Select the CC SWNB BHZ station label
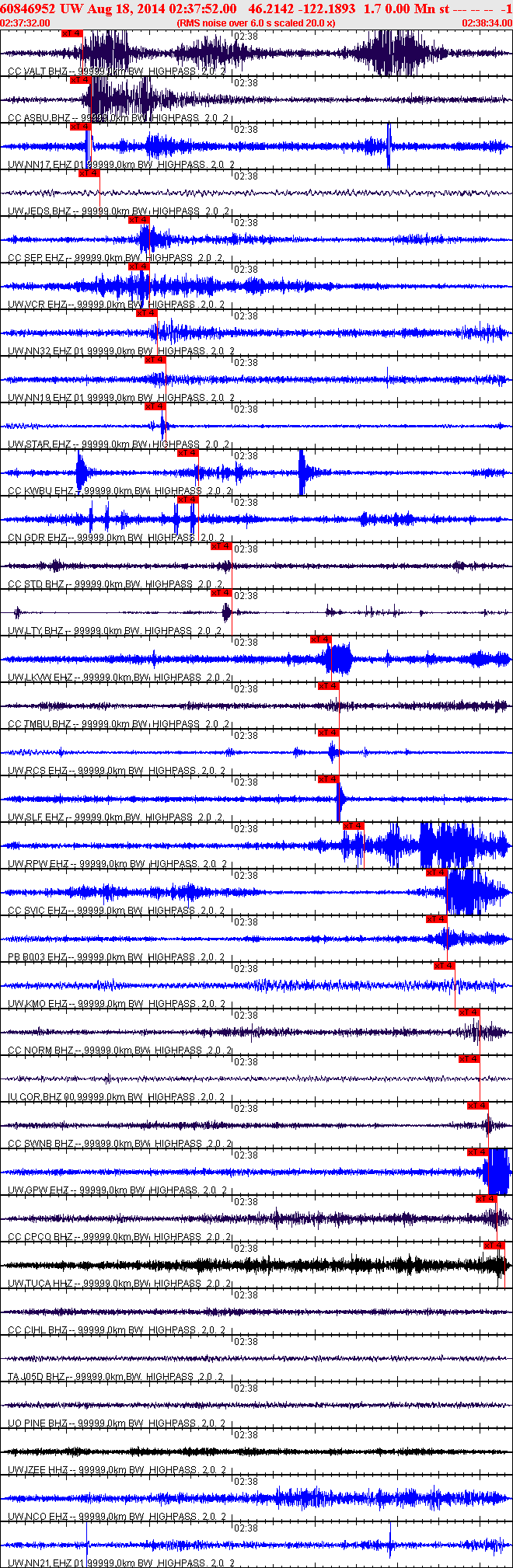The height and width of the screenshot is (1568, 513). tap(120, 1144)
